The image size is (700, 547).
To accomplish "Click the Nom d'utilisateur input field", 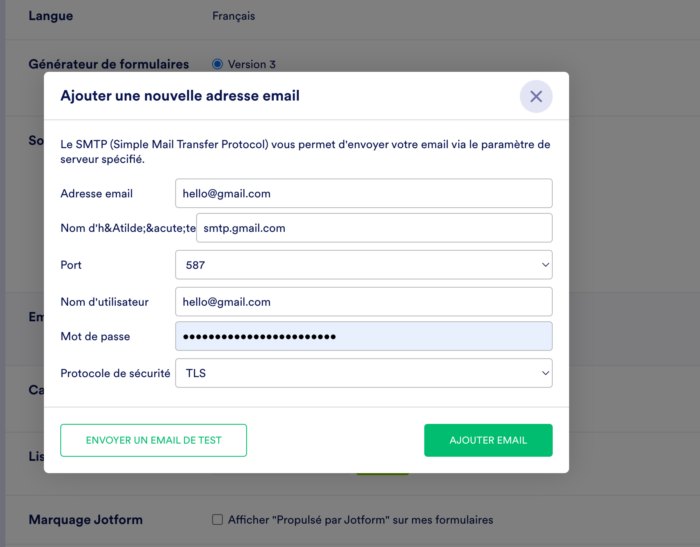I will 363,301.
